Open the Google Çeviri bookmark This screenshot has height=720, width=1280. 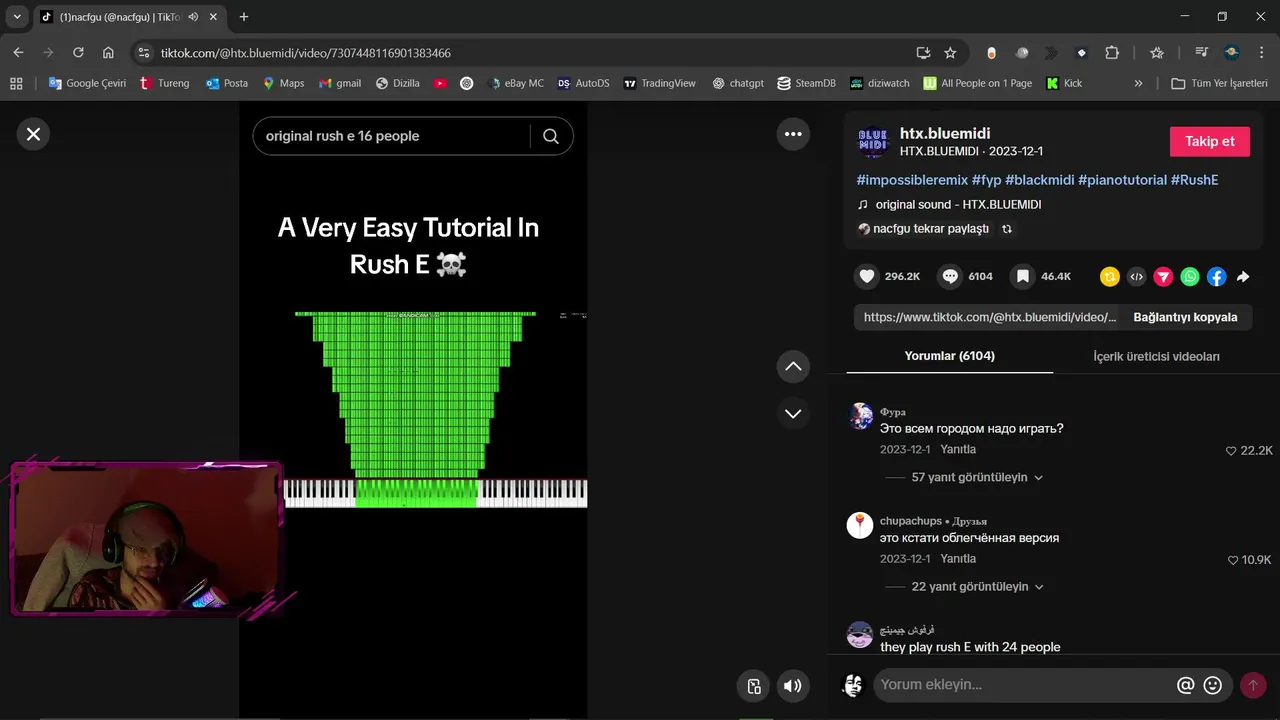pyautogui.click(x=87, y=83)
